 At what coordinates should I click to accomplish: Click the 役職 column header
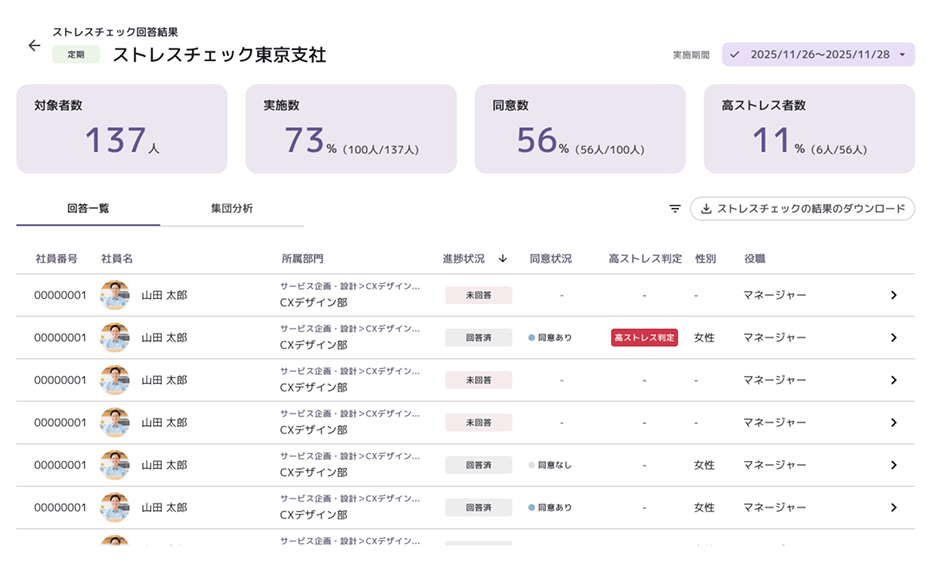755,259
